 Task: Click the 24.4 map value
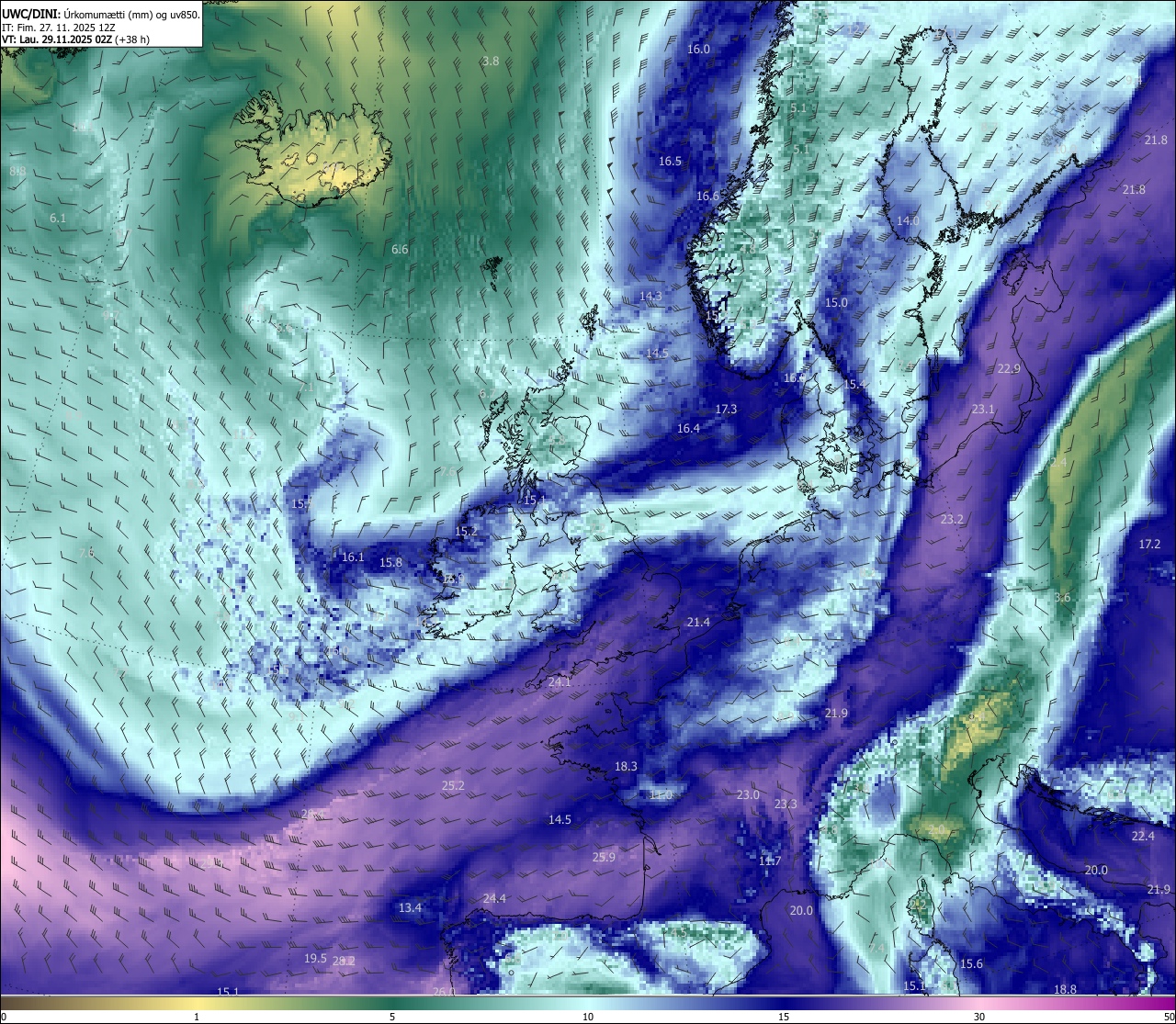(x=494, y=898)
